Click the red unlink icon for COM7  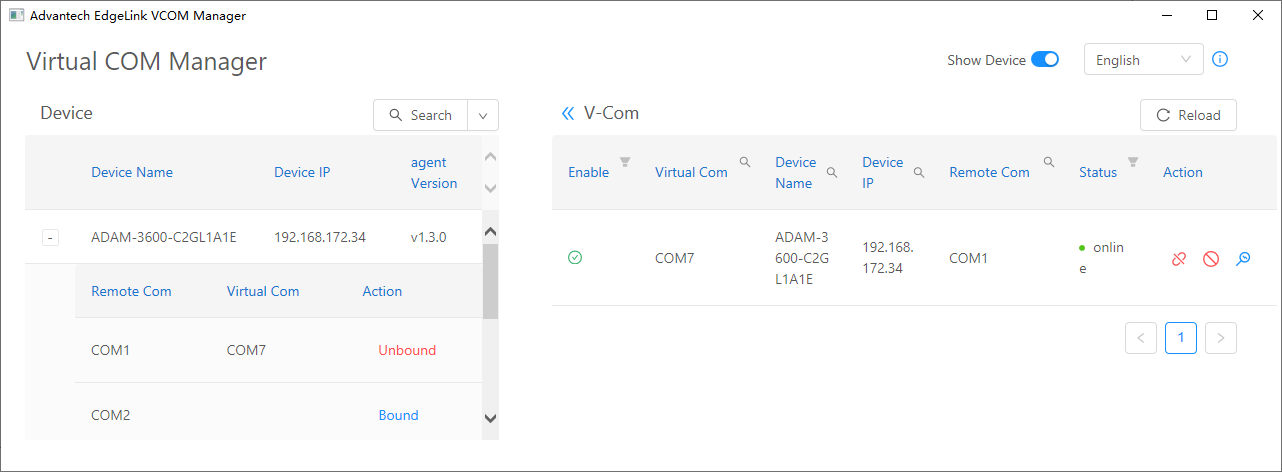[1179, 259]
